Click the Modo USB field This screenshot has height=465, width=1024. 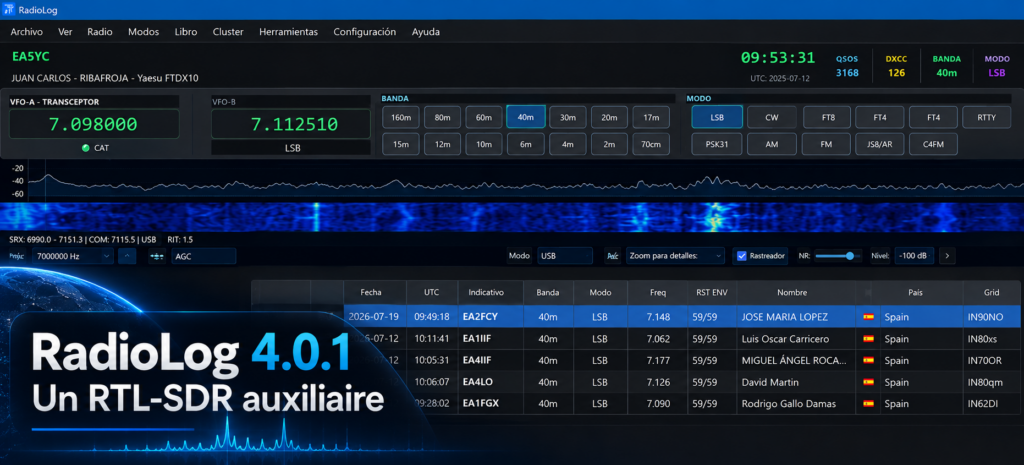(x=564, y=256)
